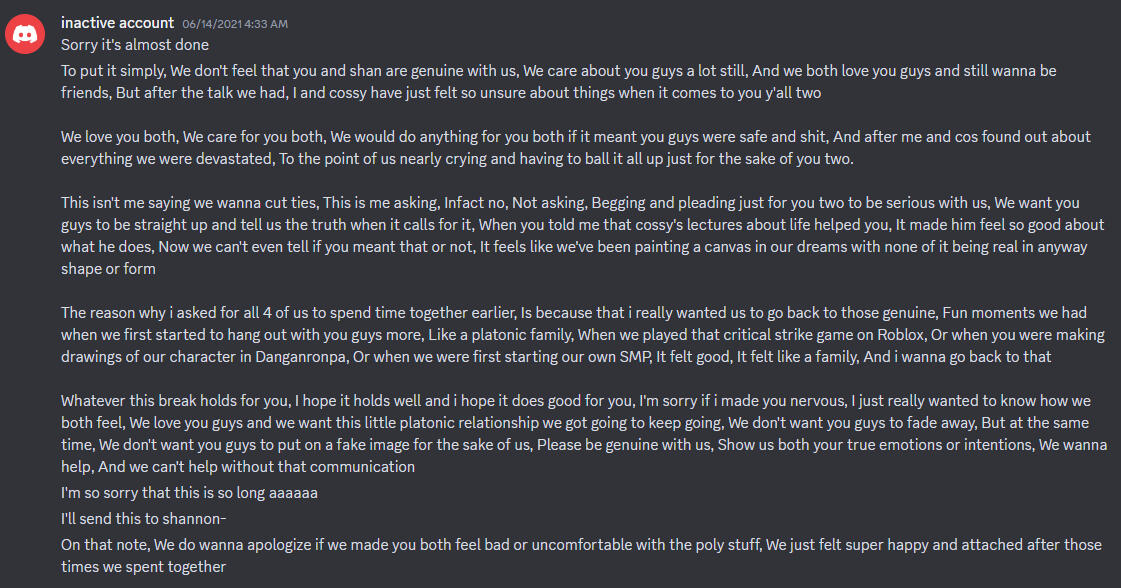Click the paragraph starting 'The reason why i asked'
Screen dimensions: 1121x588
tap(583, 334)
